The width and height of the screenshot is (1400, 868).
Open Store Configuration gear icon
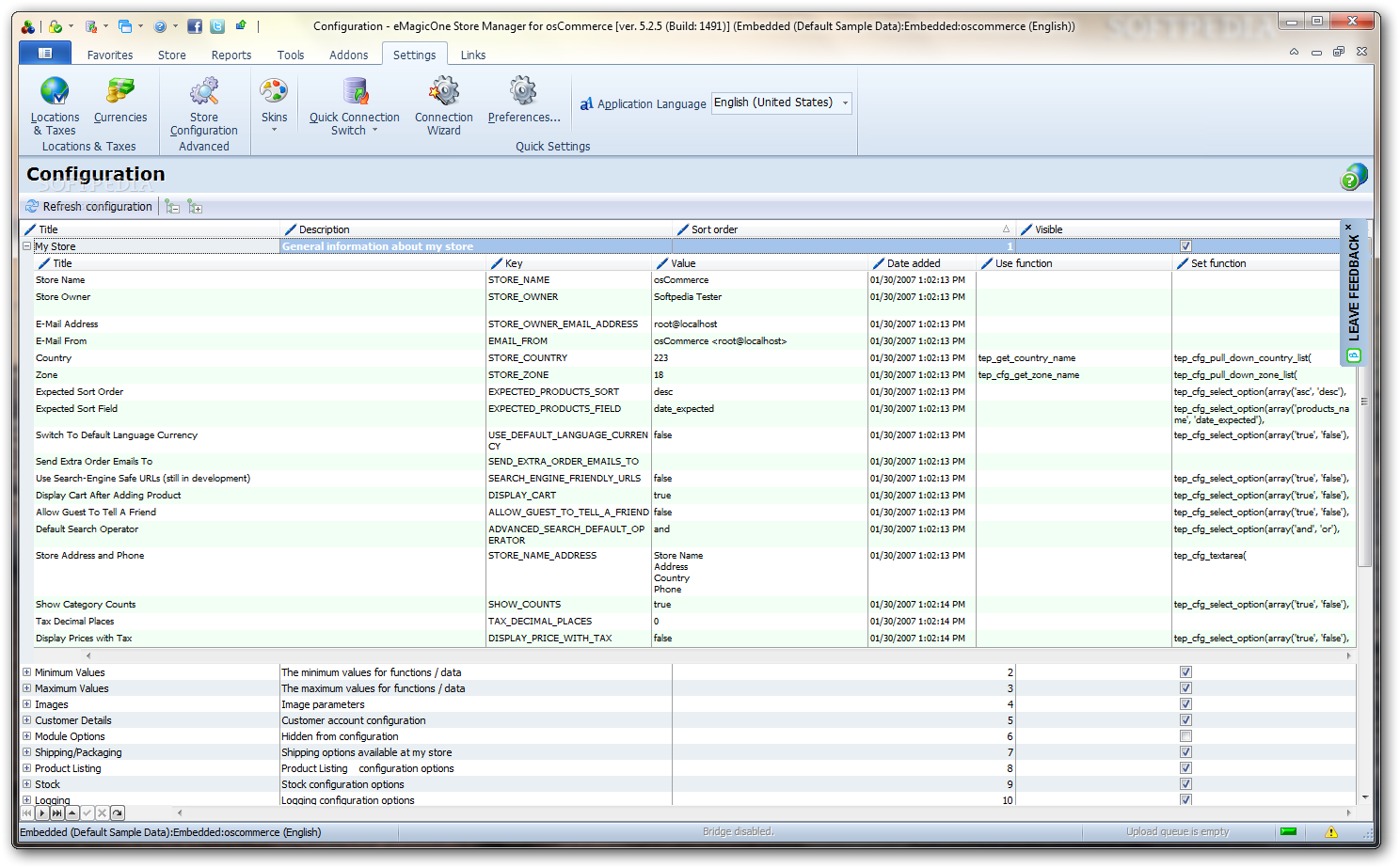pyautogui.click(x=203, y=91)
